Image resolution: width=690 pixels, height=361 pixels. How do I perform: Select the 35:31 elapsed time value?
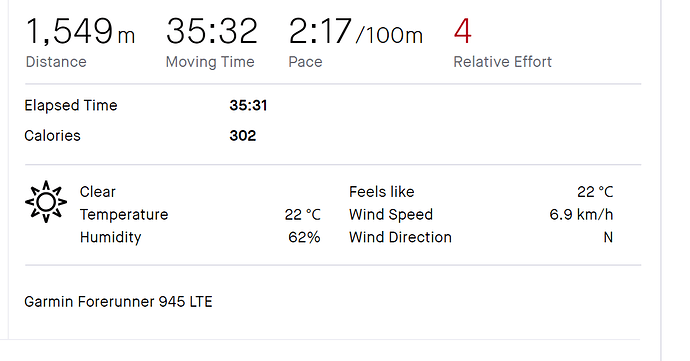coord(248,106)
